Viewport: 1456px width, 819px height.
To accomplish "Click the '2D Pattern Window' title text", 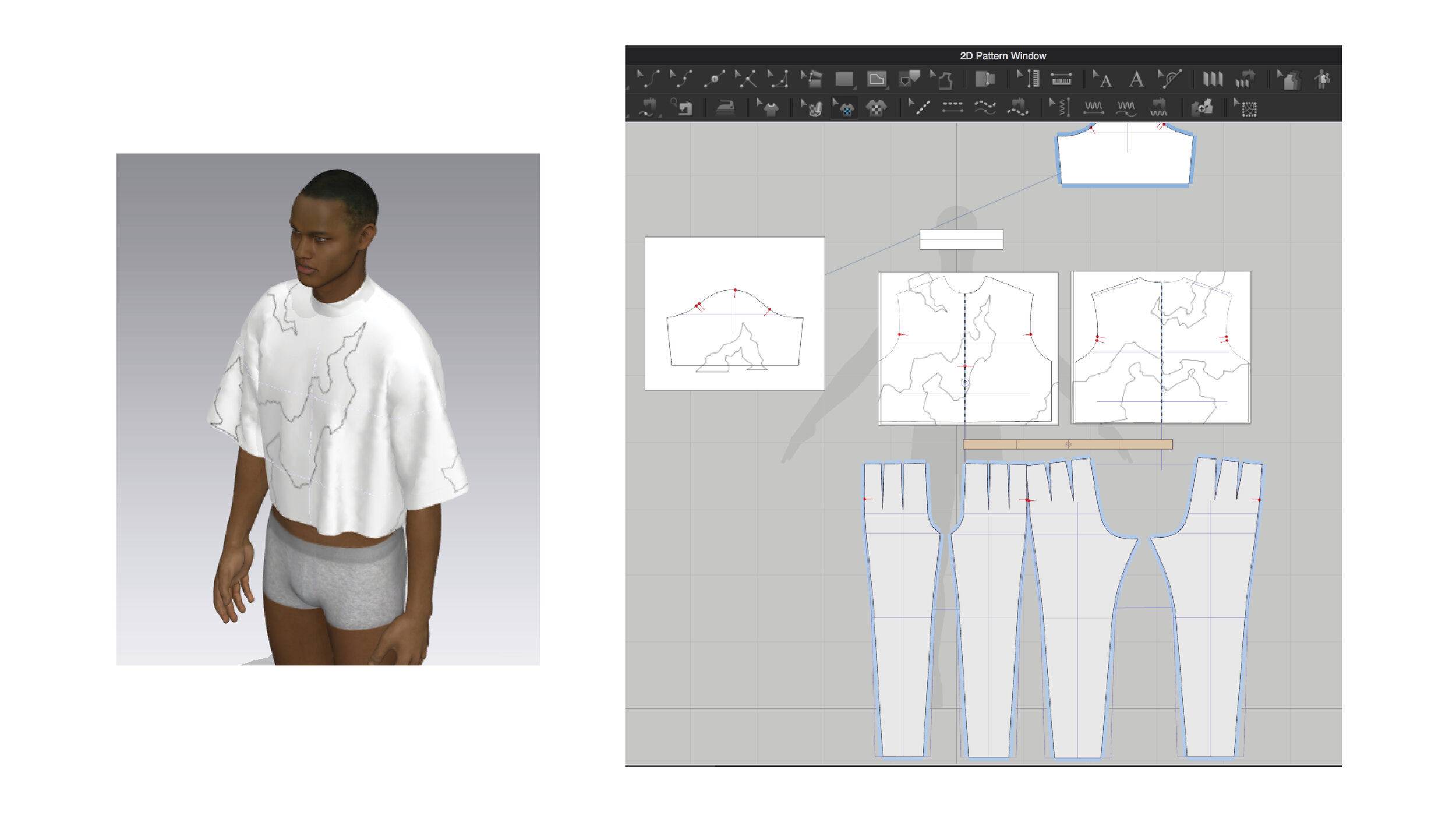I will point(1003,56).
